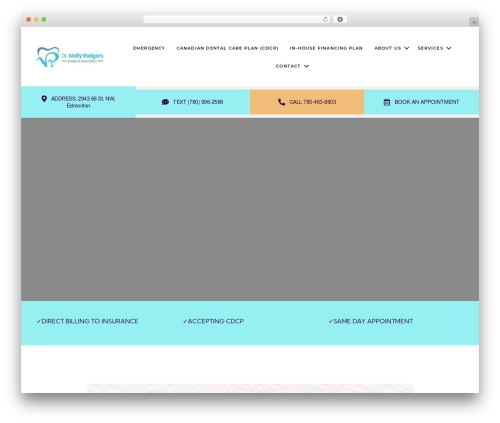
Task: Click the browser download icon button
Action: [x=340, y=20]
